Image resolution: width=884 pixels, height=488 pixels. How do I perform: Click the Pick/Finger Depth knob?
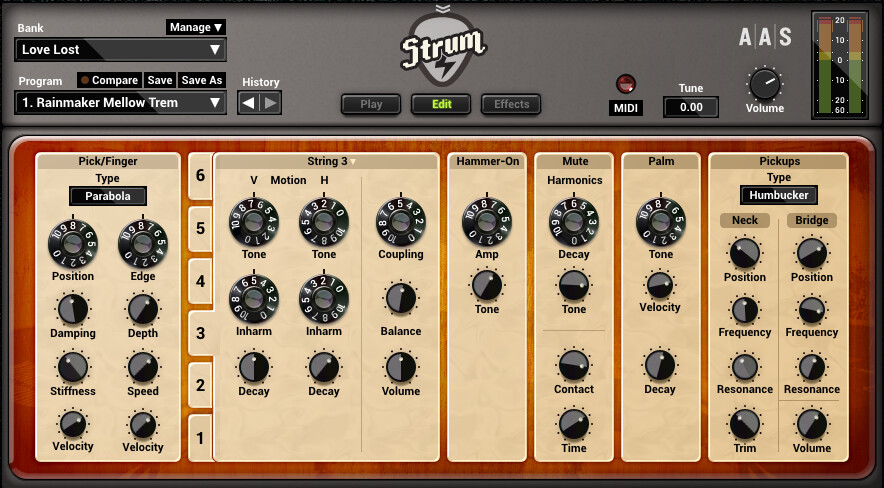coord(143,309)
